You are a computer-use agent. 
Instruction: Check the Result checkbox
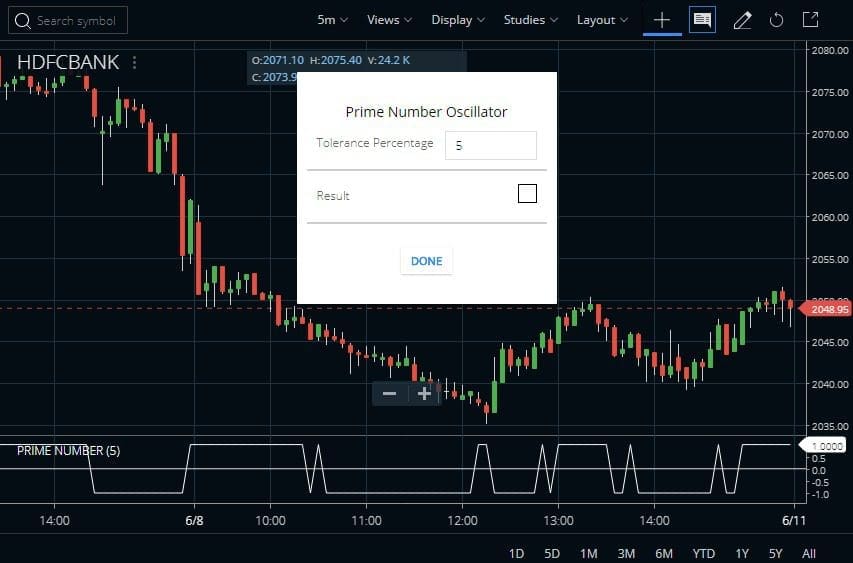click(527, 194)
